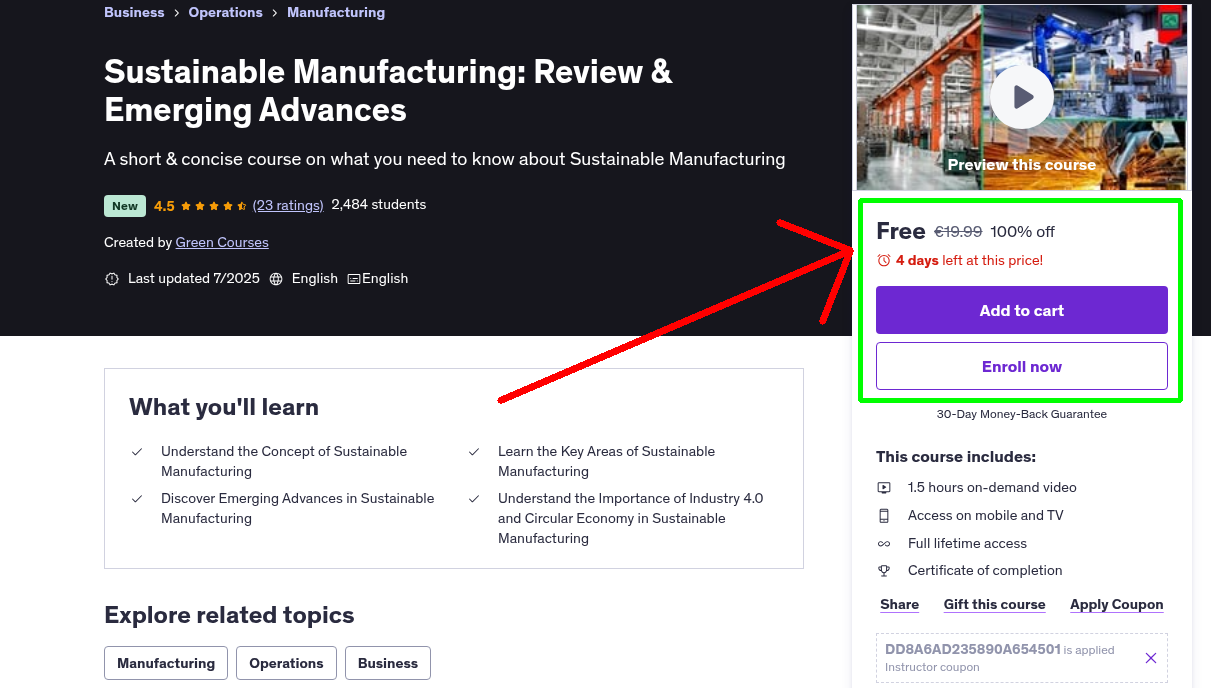Click the Preview this course thumbnail text
Image resolution: width=1211 pixels, height=688 pixels.
1021,165
